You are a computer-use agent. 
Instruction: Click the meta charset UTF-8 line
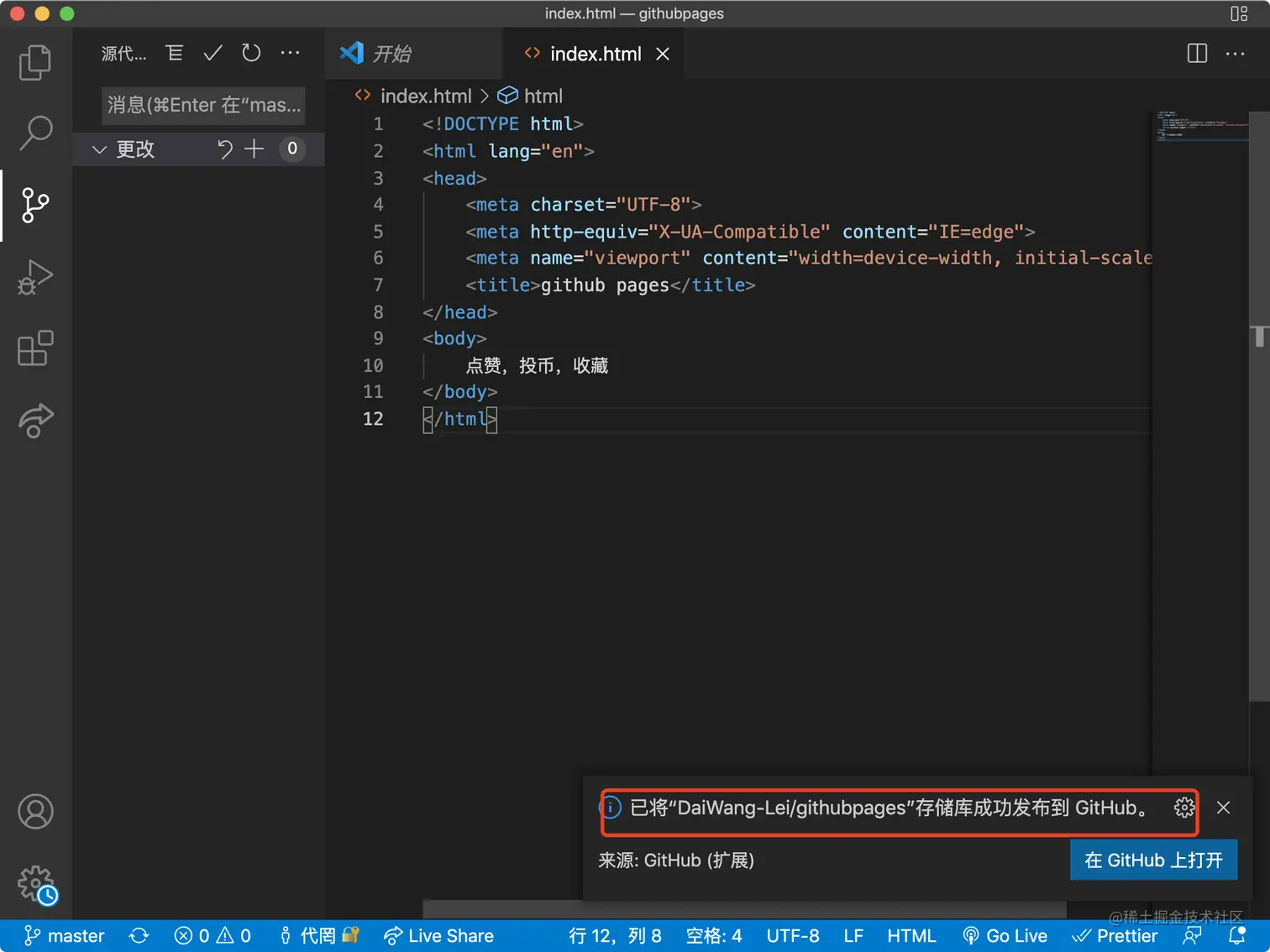tap(584, 205)
